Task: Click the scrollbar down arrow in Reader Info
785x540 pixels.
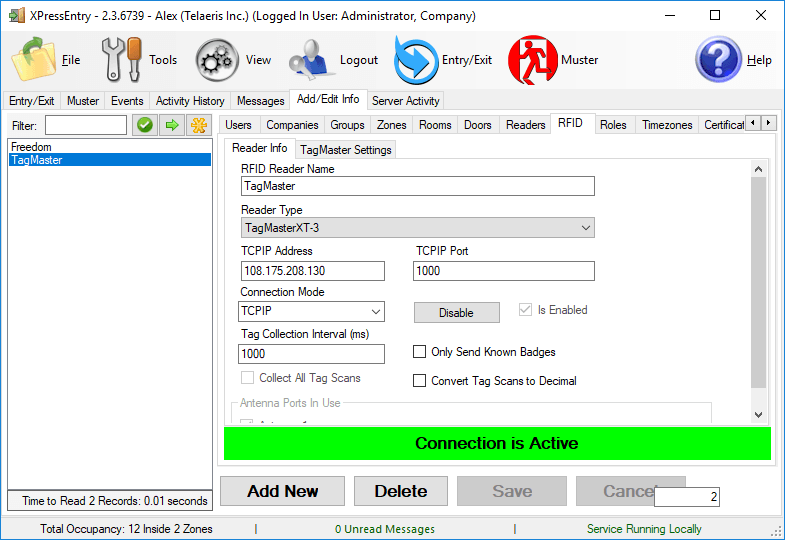Action: (758, 415)
